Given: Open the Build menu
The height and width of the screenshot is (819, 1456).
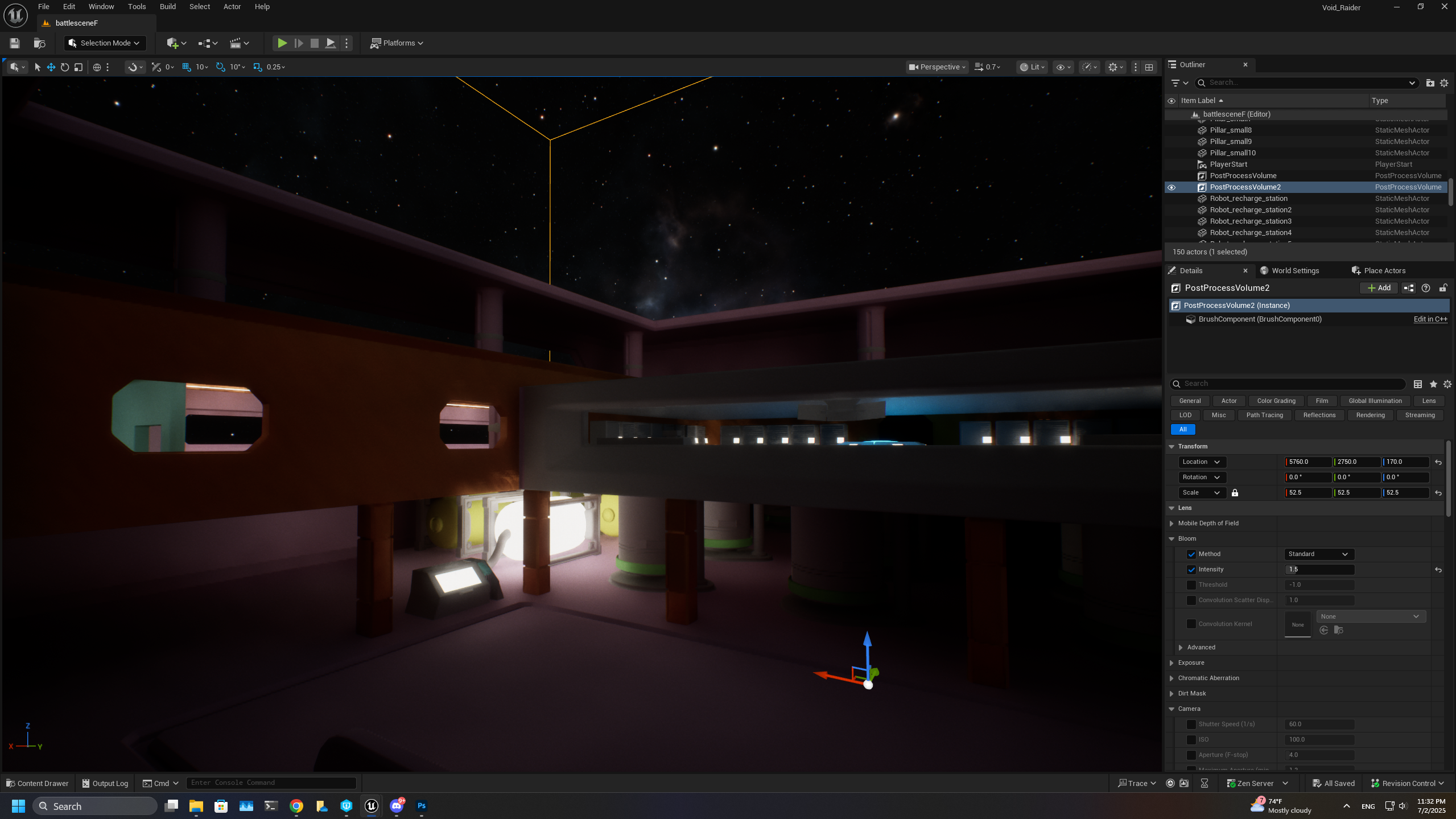Looking at the screenshot, I should pos(167,7).
